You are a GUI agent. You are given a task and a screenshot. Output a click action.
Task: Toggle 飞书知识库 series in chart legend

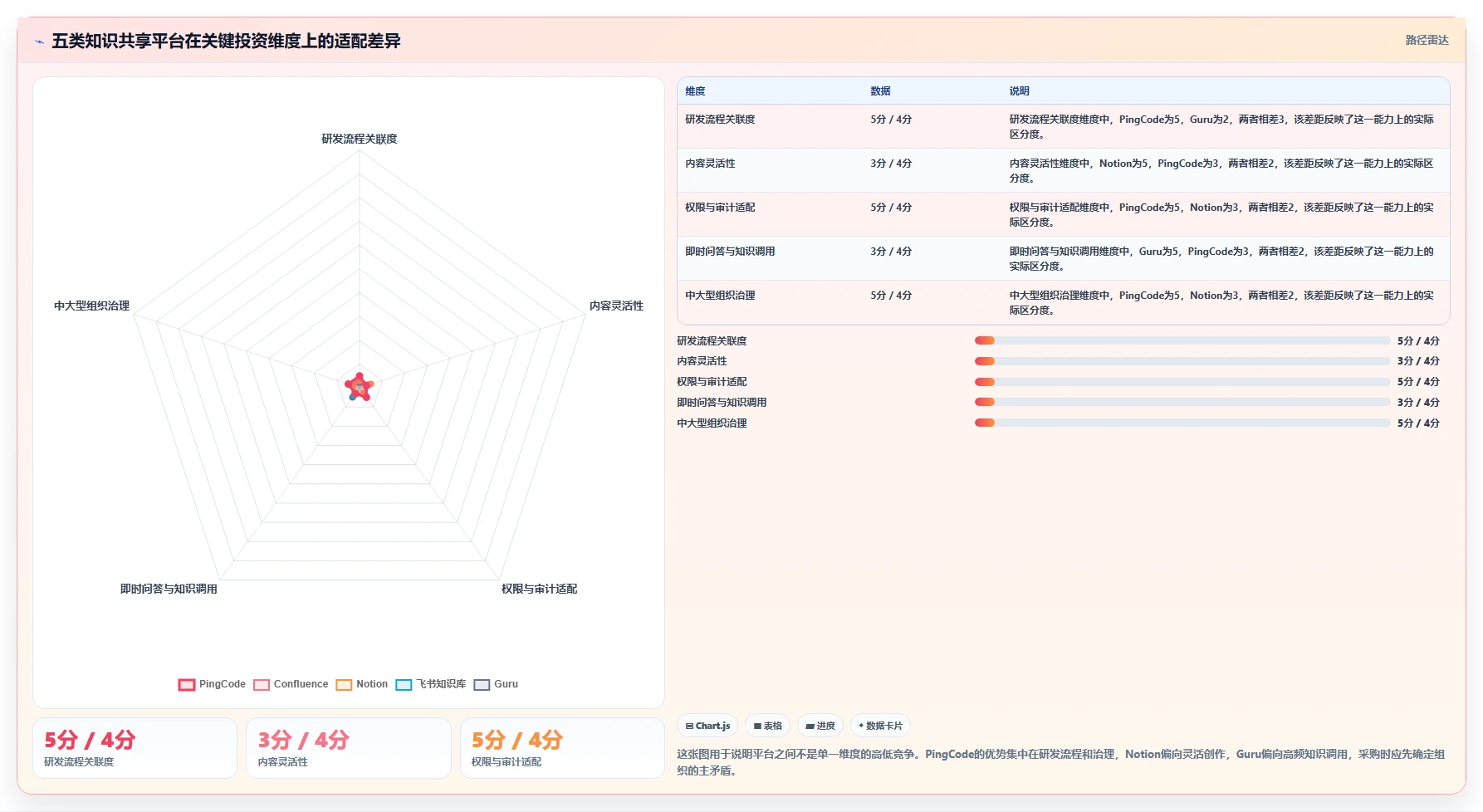(431, 684)
